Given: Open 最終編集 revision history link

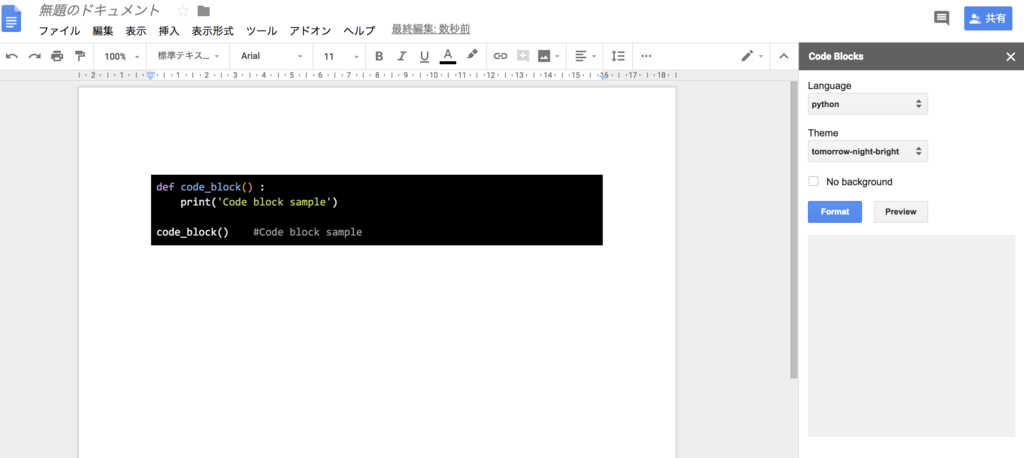Looking at the screenshot, I should [x=430, y=29].
